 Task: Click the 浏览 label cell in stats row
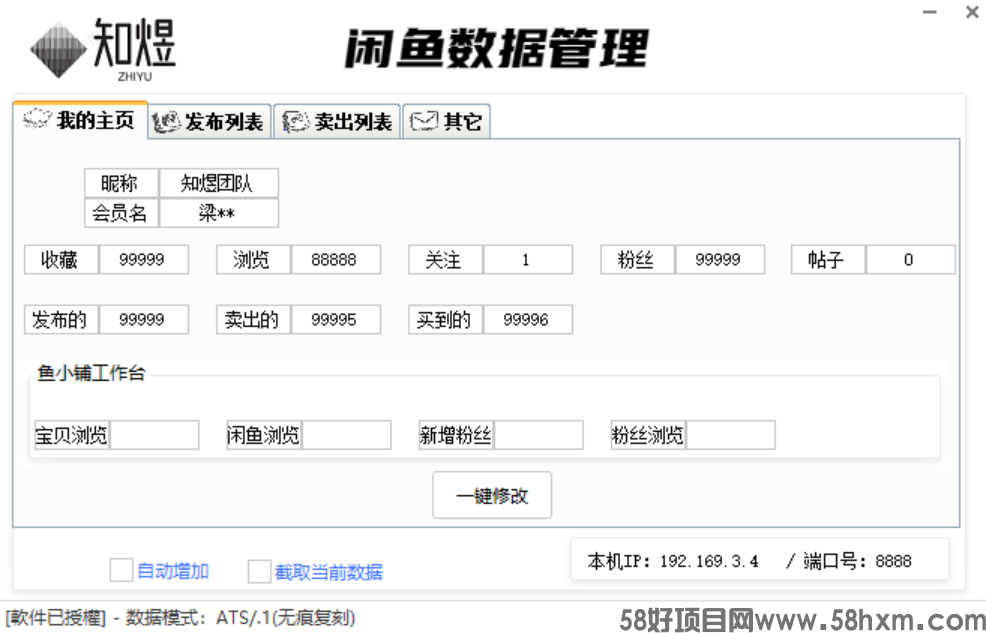click(253, 260)
